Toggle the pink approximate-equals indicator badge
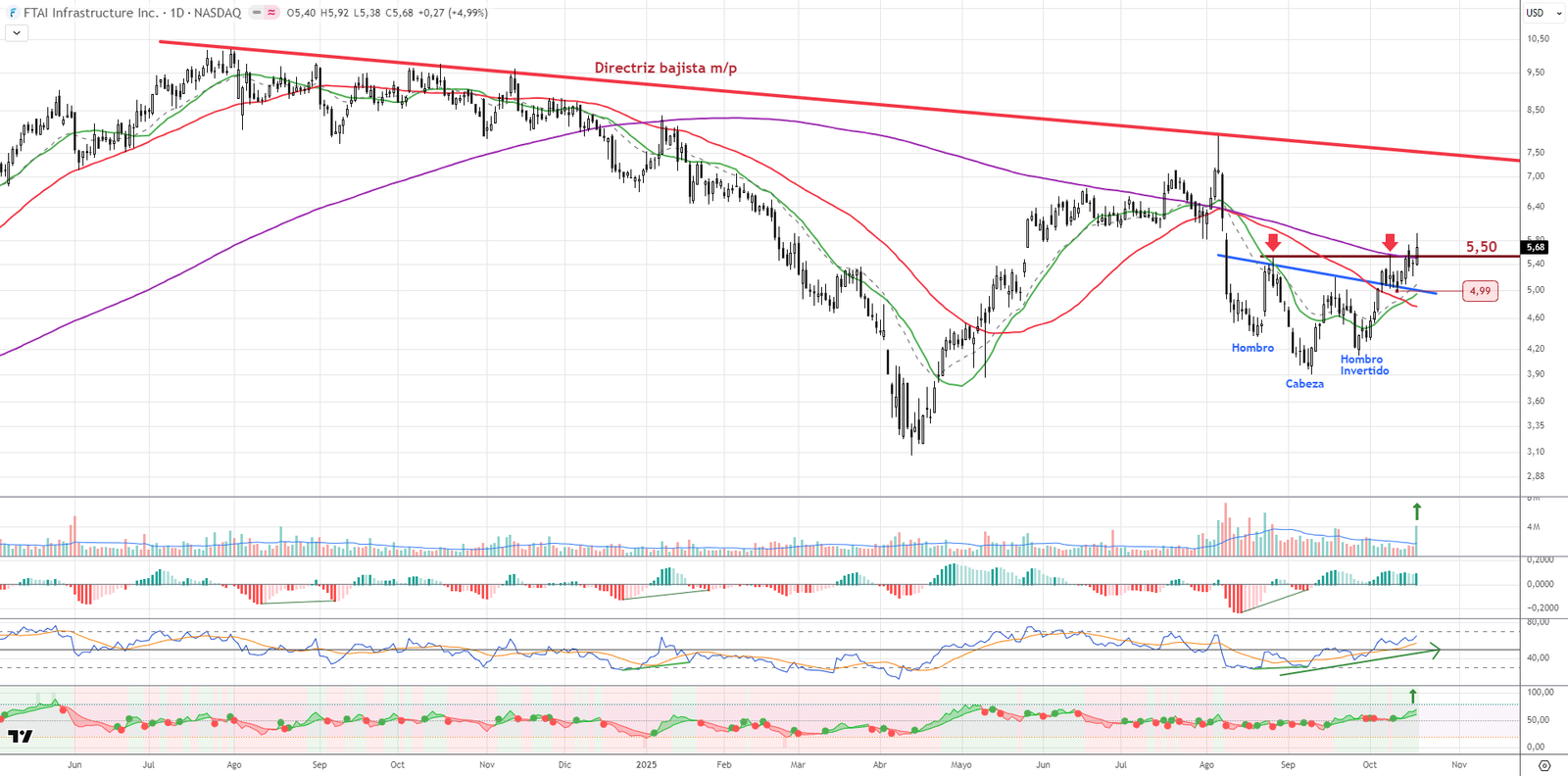The width and height of the screenshot is (1568, 776). 271,13
